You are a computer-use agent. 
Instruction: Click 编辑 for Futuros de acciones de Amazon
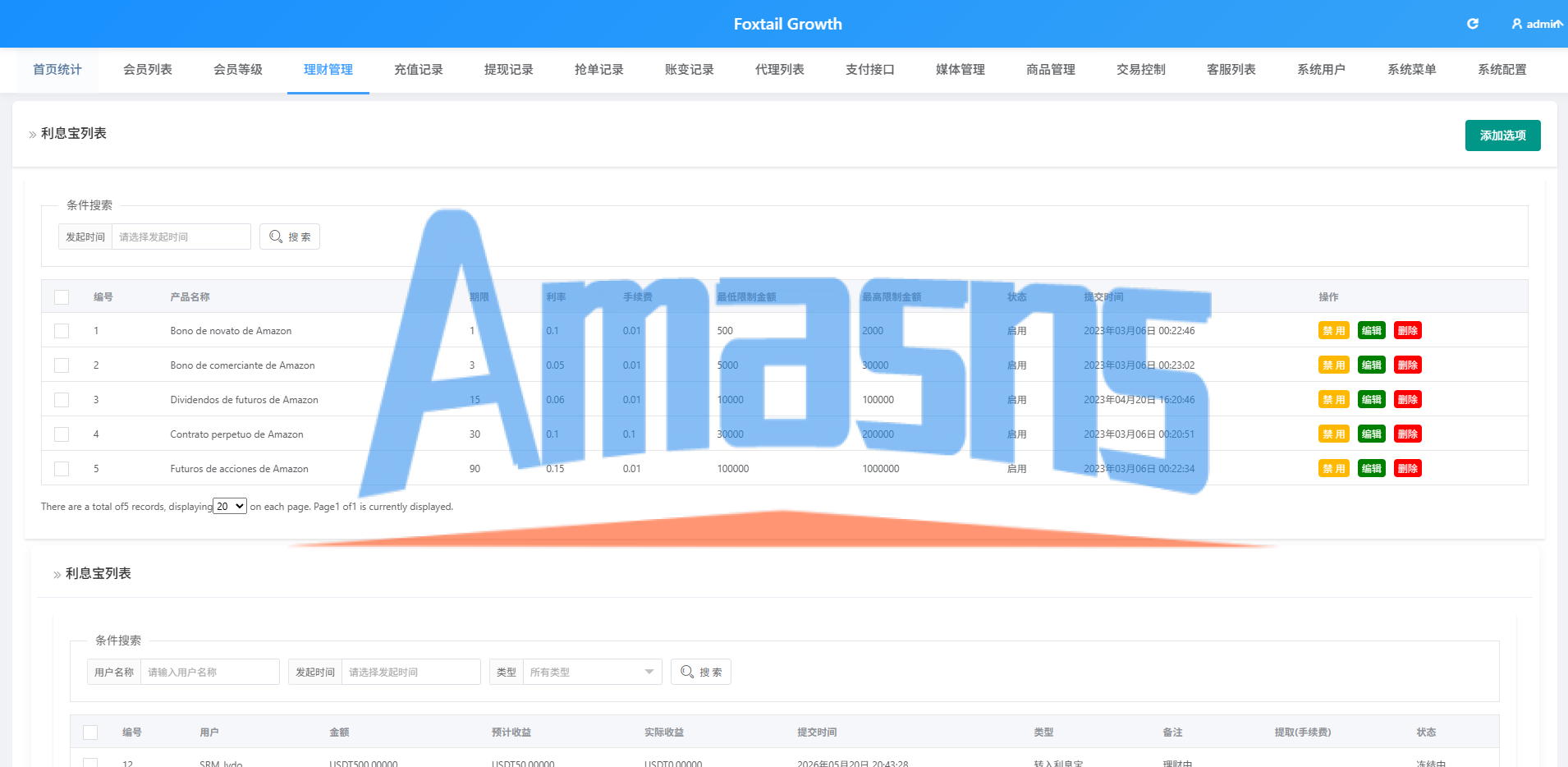click(1372, 469)
